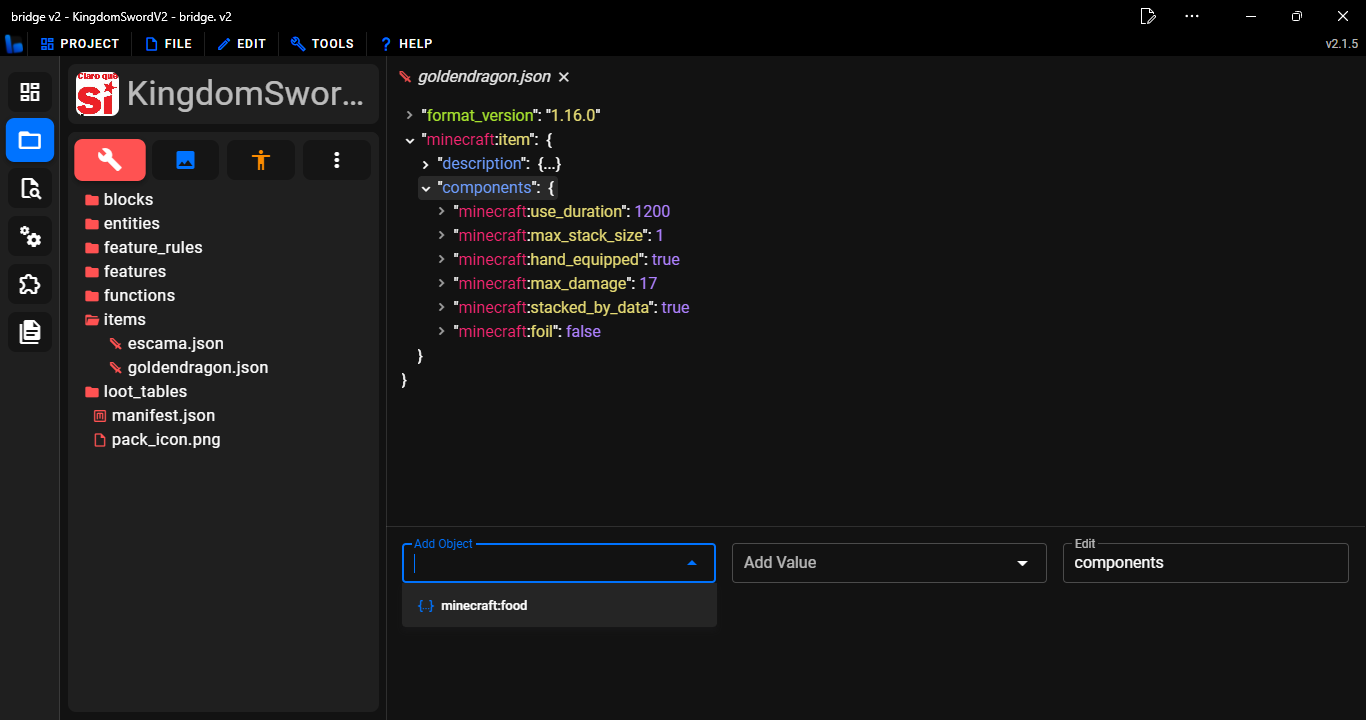Collapse the components object node

click(425, 187)
